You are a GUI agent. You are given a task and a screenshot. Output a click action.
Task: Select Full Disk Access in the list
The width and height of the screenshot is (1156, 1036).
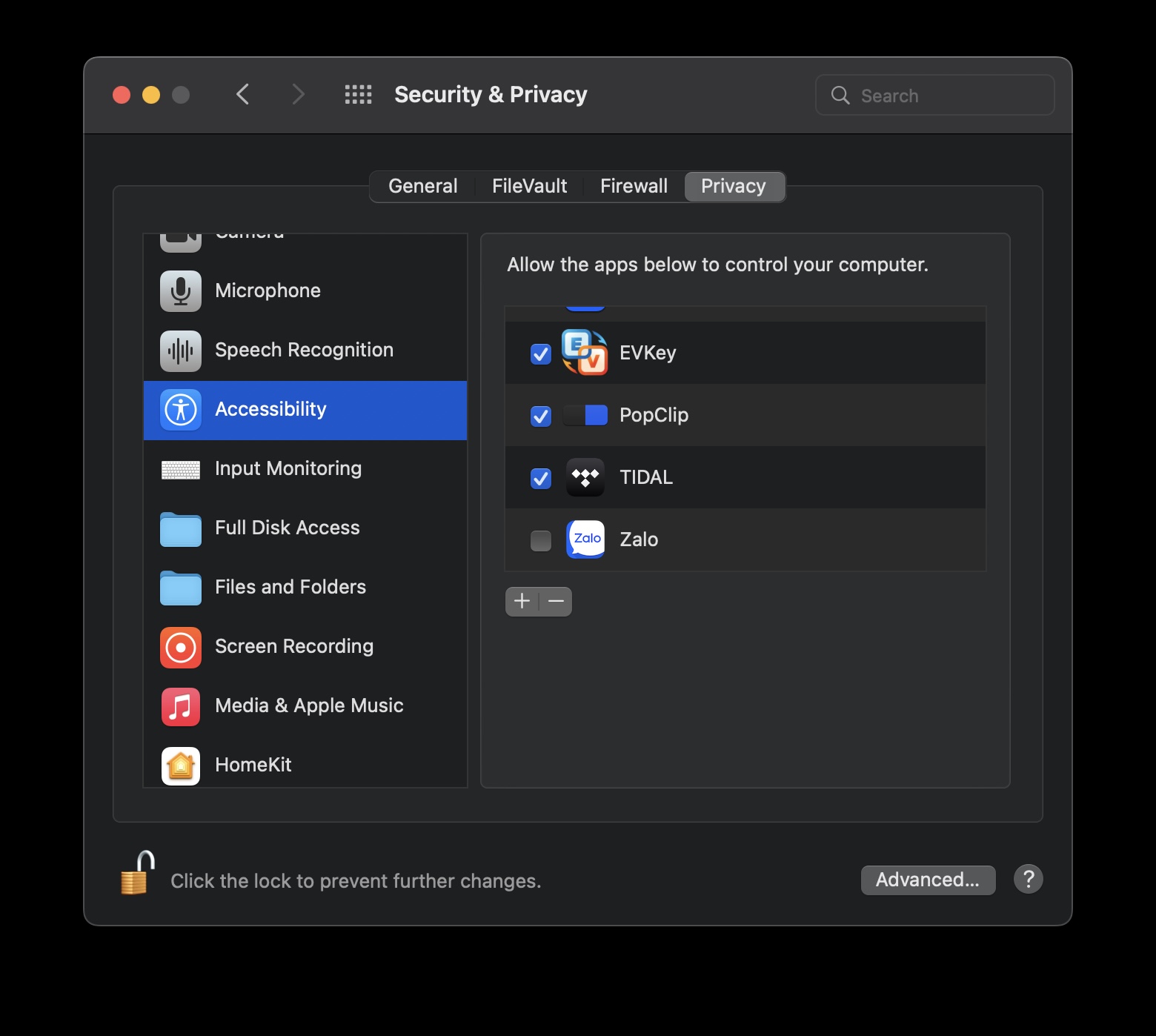(305, 528)
